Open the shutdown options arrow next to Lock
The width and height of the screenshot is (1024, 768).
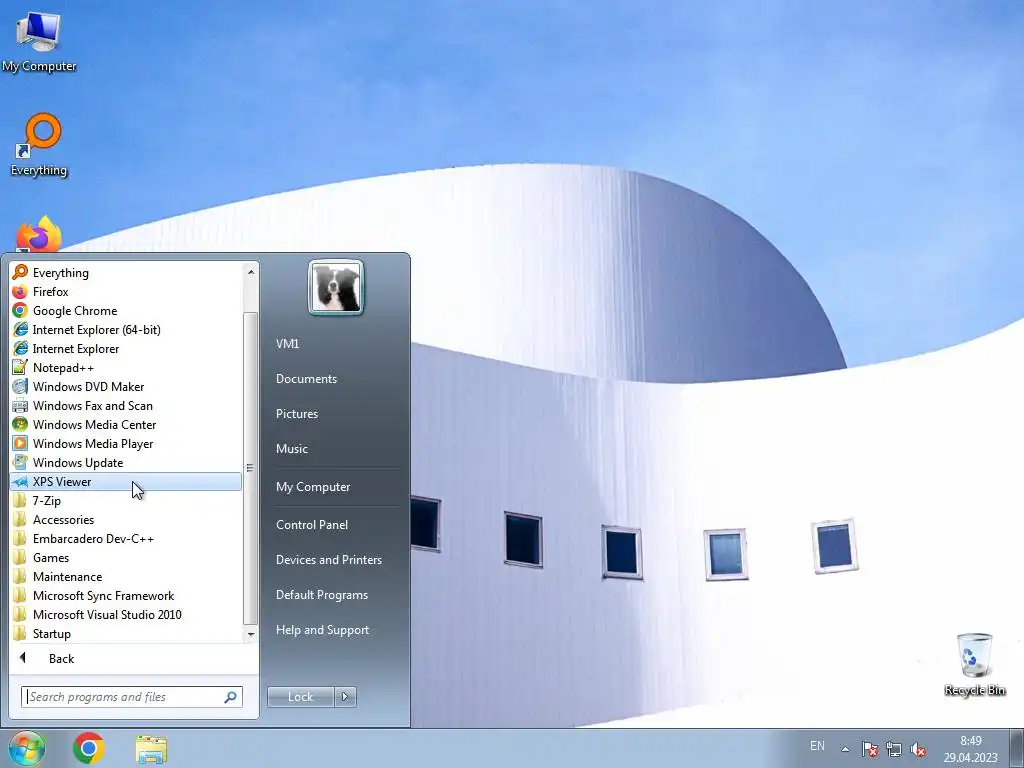tap(345, 697)
